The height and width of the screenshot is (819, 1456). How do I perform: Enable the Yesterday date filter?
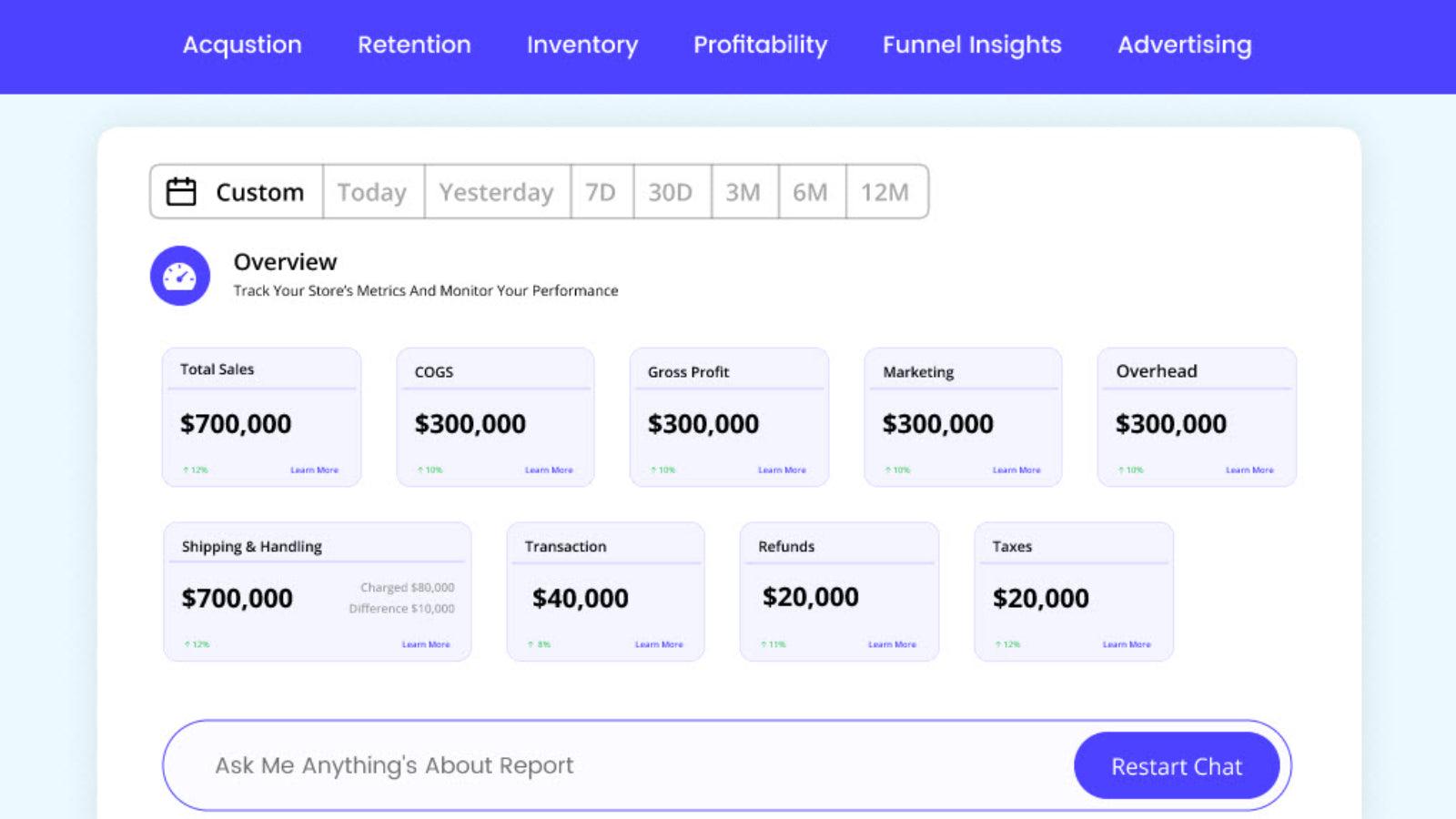click(x=496, y=192)
